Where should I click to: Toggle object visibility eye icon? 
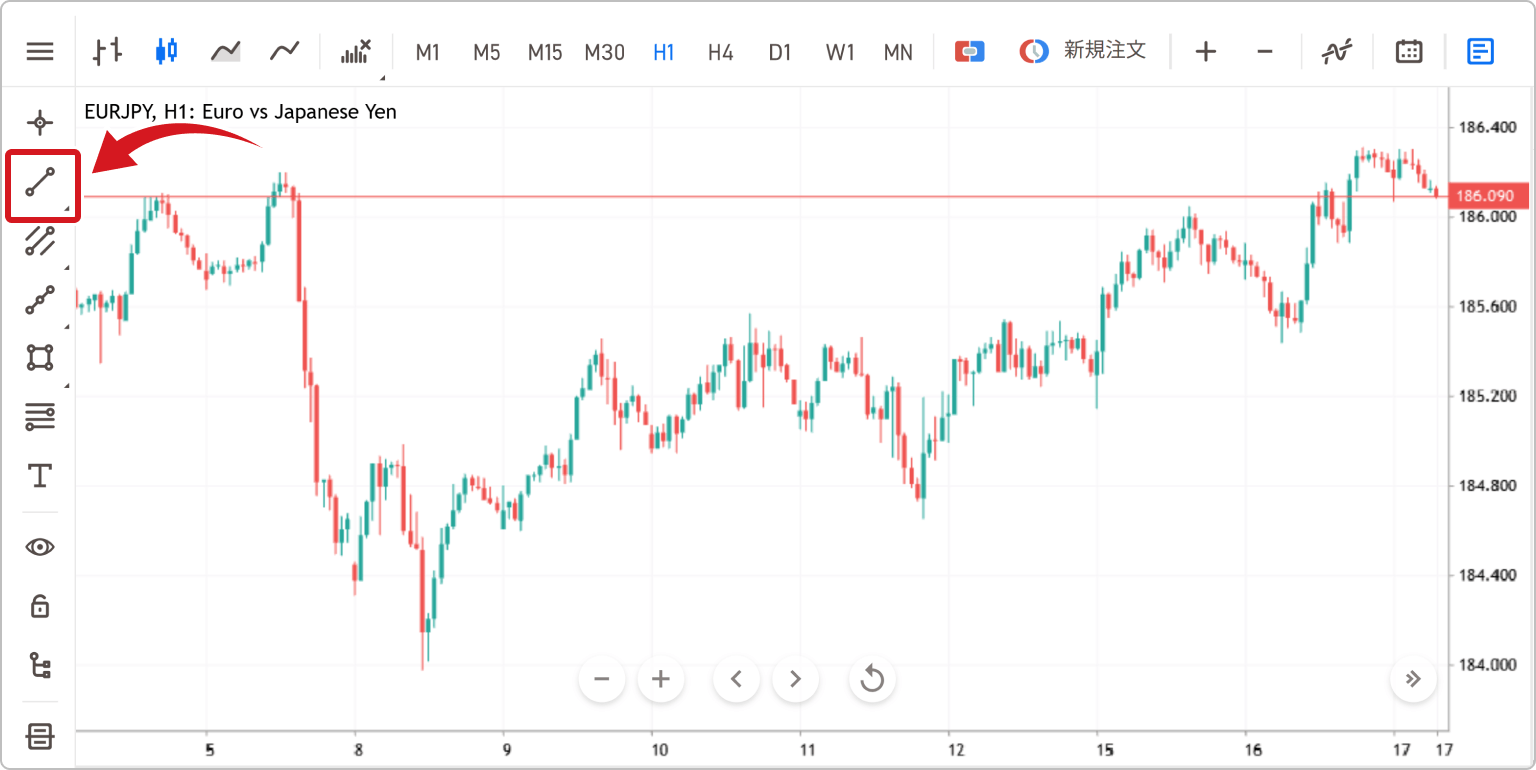(x=40, y=547)
